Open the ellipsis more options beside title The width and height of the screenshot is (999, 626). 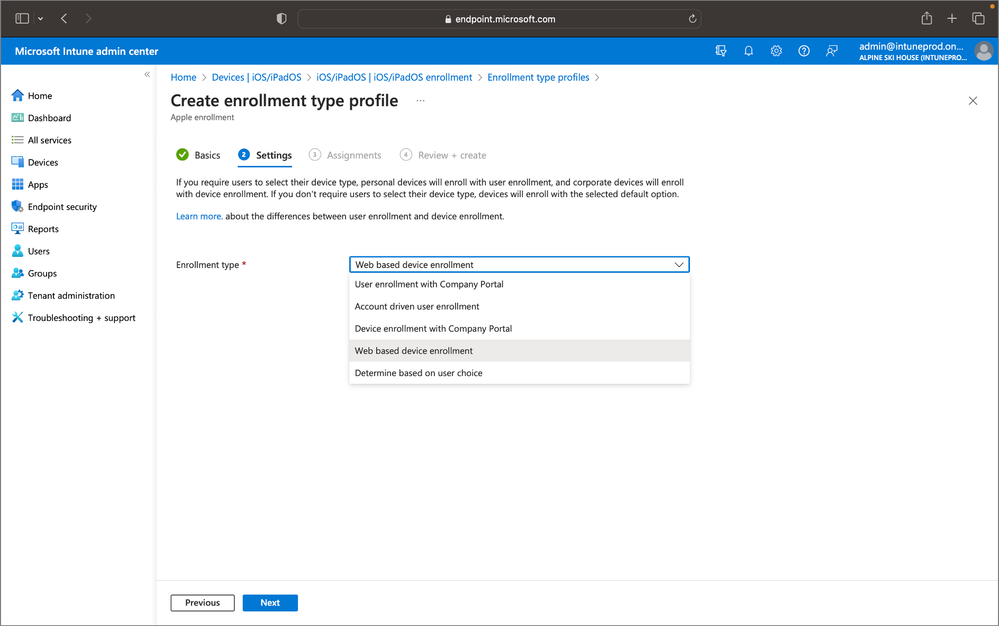point(420,101)
